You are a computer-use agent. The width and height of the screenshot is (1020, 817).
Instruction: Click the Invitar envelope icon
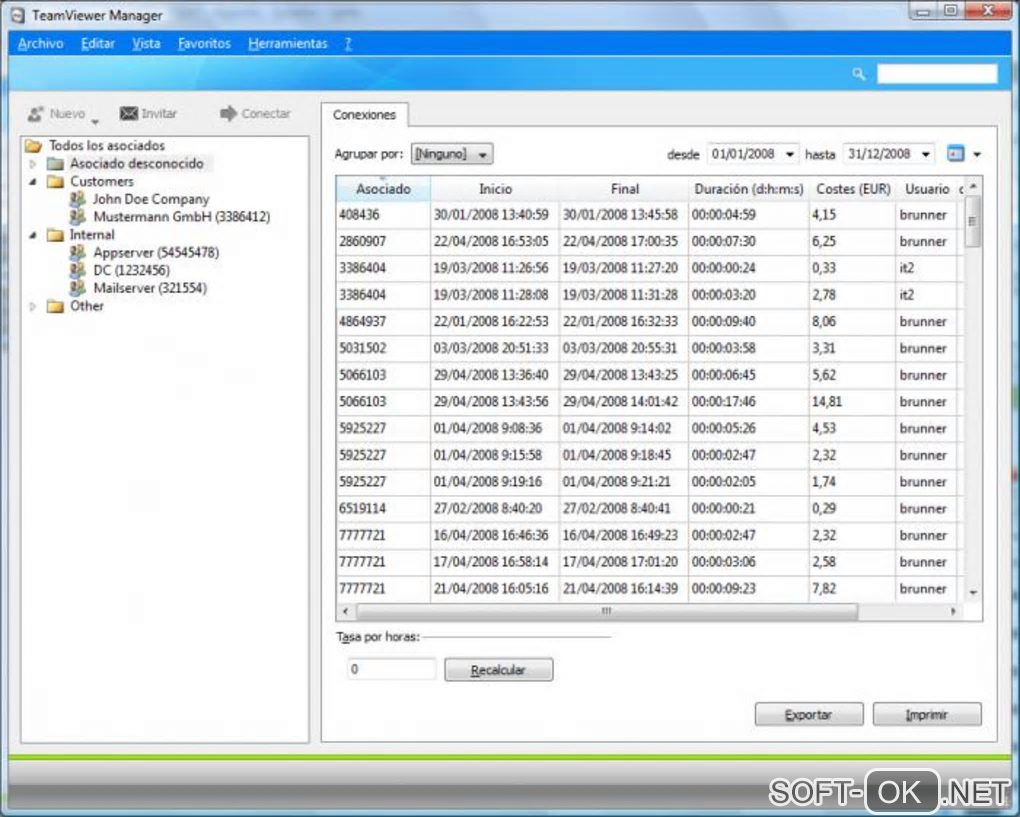coord(129,113)
